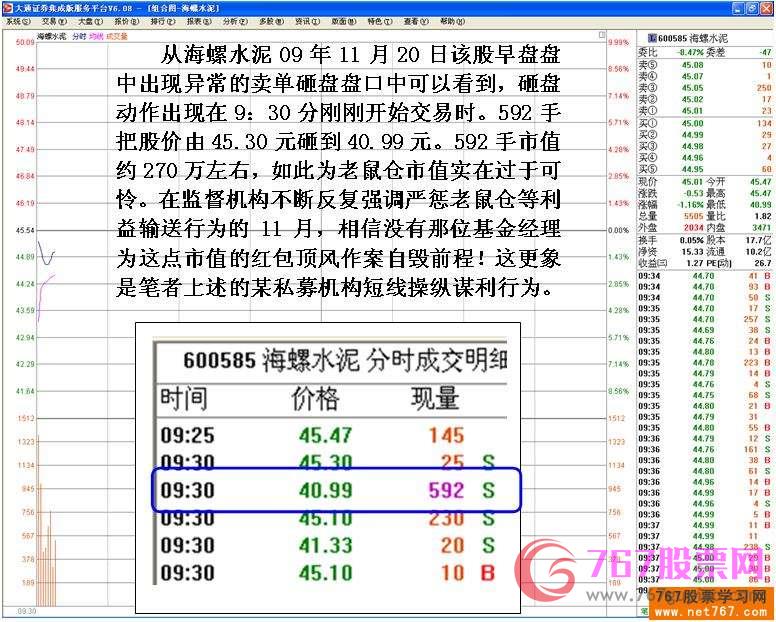Click the 换手 value 0.05%
776x622 pixels.
click(691, 240)
